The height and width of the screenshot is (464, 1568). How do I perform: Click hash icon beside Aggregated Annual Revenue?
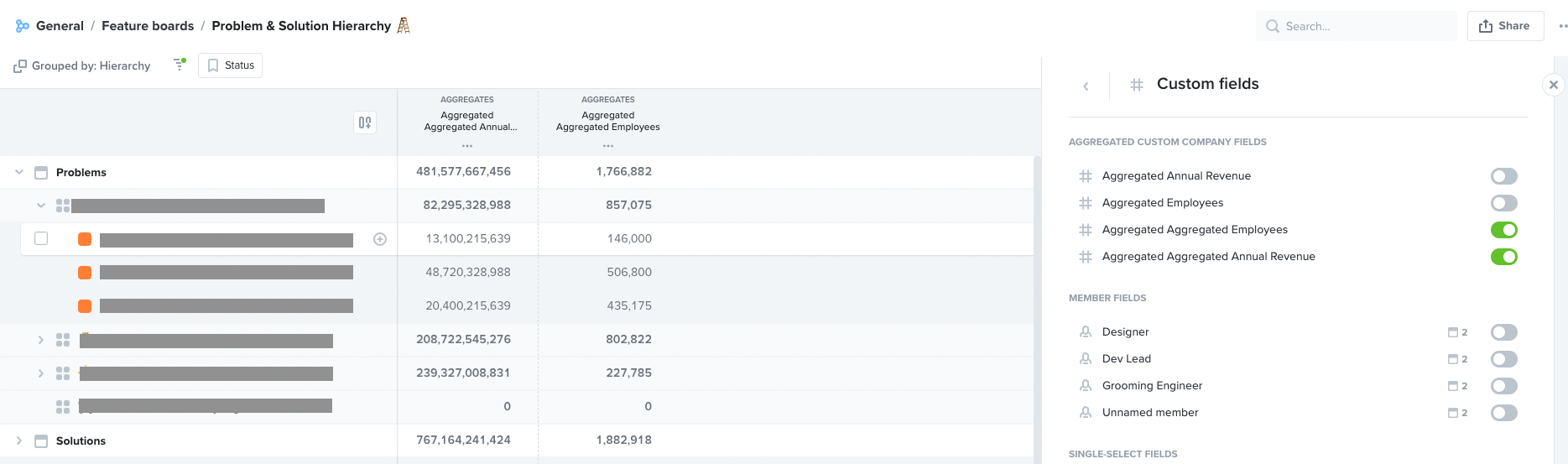1086,176
